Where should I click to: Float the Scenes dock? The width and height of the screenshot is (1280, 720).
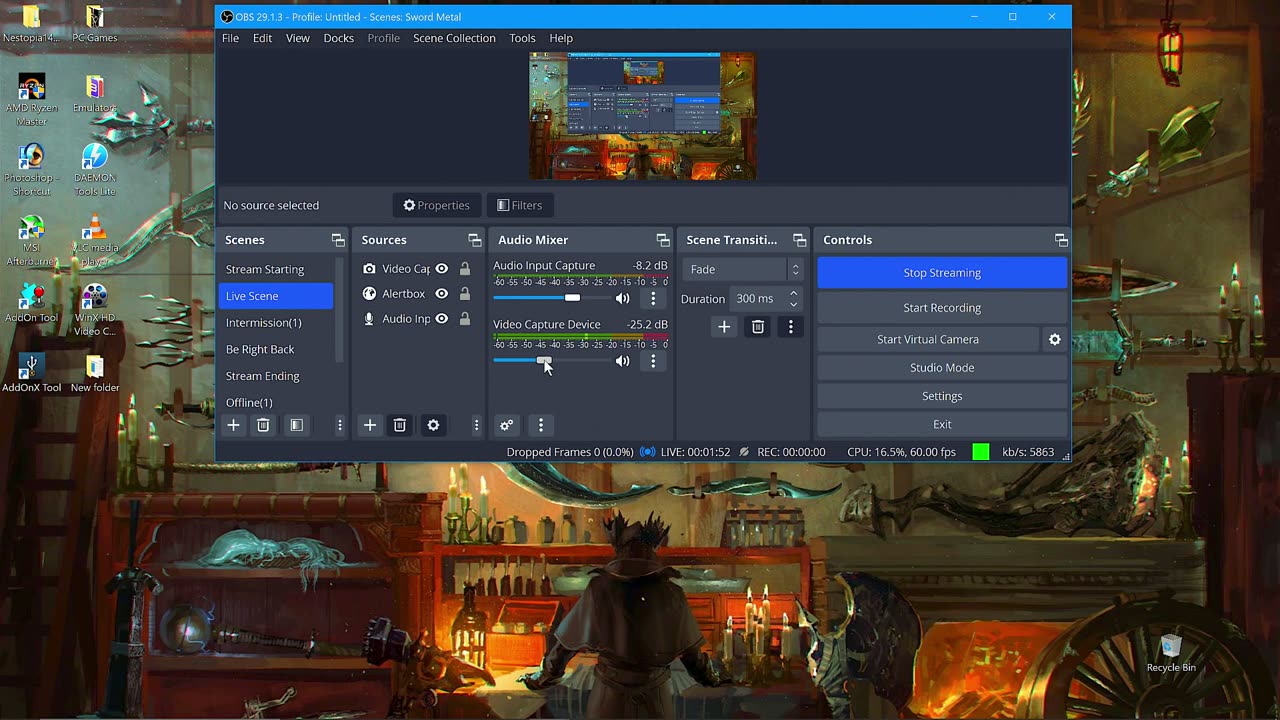[x=338, y=240]
